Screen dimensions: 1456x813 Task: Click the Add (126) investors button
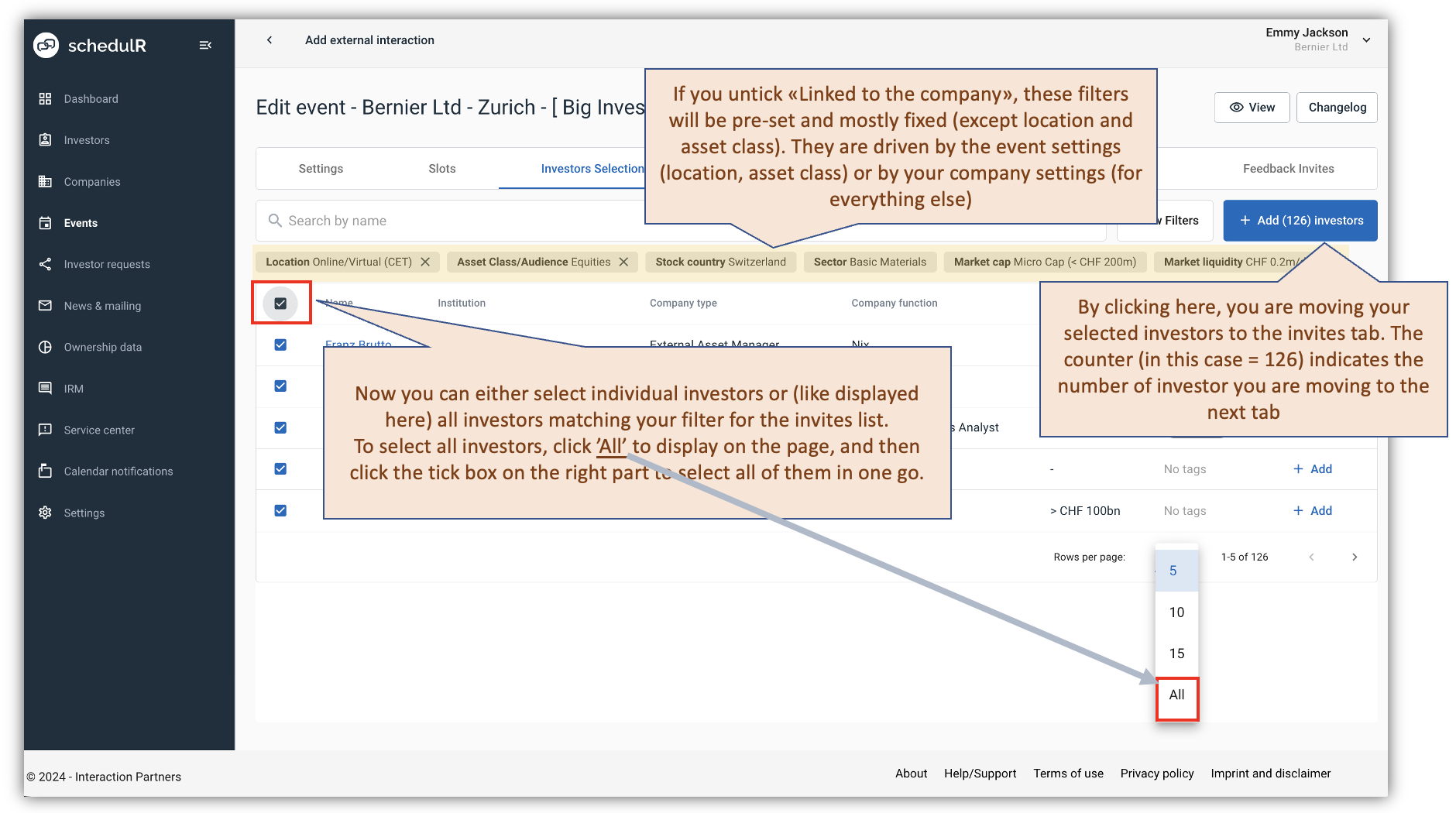click(1300, 220)
